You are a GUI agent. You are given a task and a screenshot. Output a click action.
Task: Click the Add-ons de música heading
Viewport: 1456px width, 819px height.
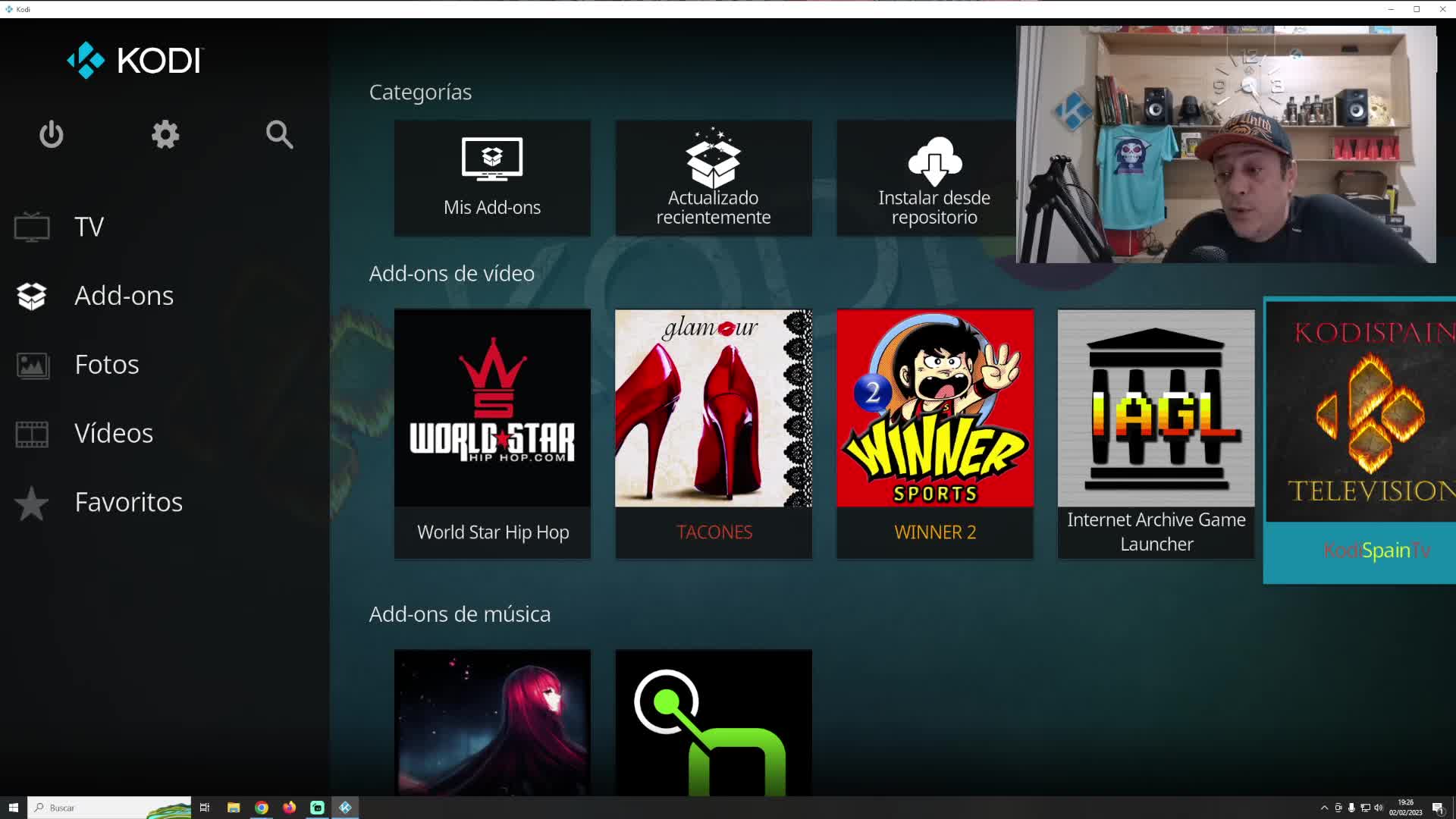pos(460,613)
